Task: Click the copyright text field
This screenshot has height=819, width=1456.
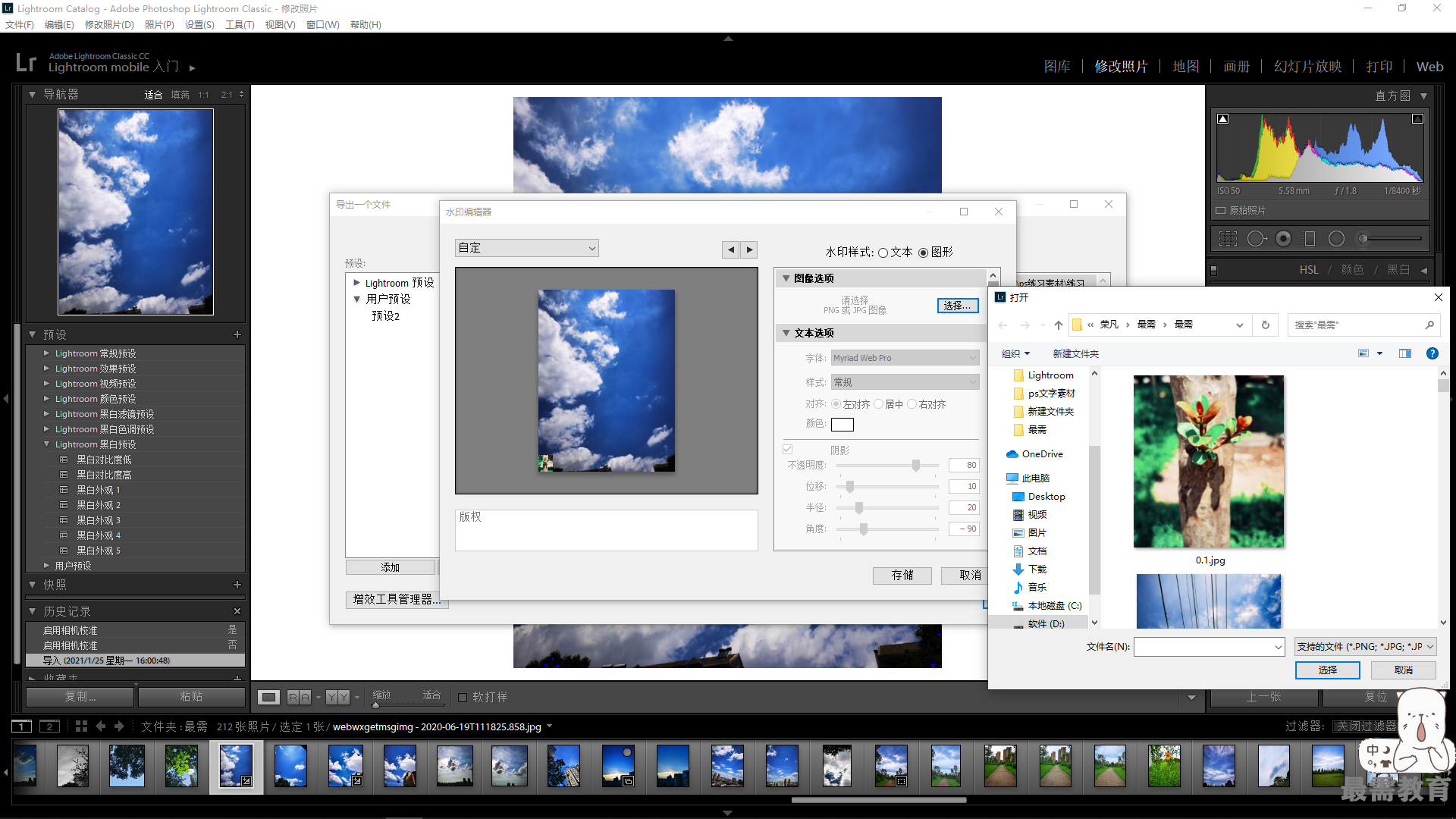Action: point(606,530)
